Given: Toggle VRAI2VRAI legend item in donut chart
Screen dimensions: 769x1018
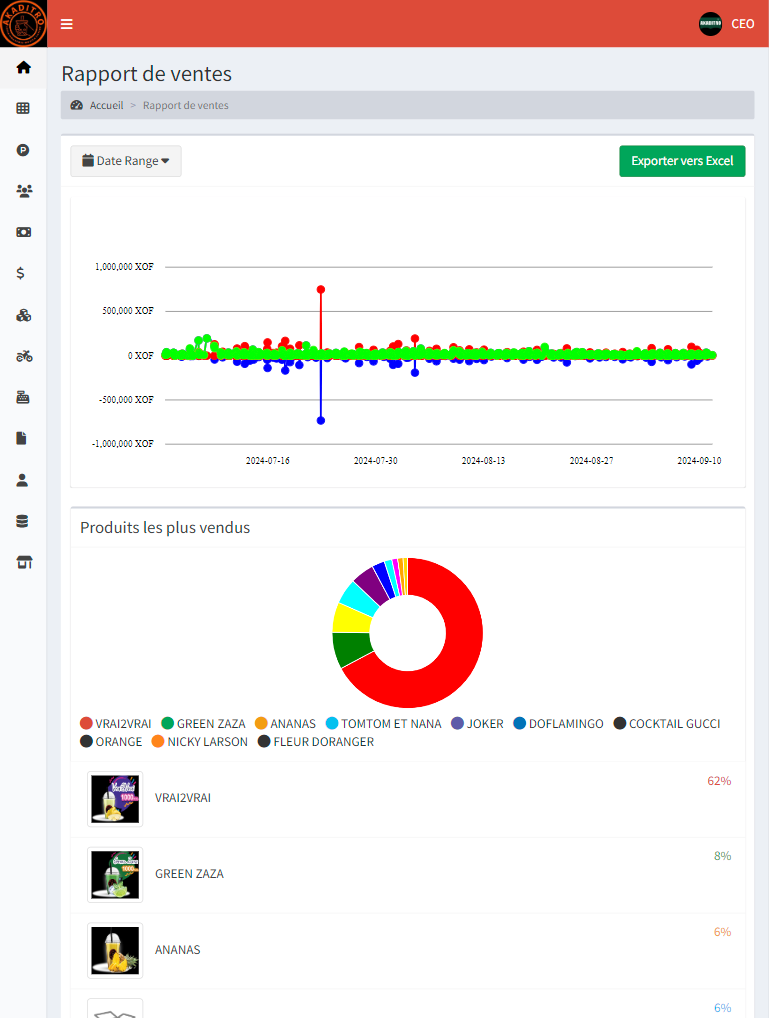Looking at the screenshot, I should pos(116,724).
